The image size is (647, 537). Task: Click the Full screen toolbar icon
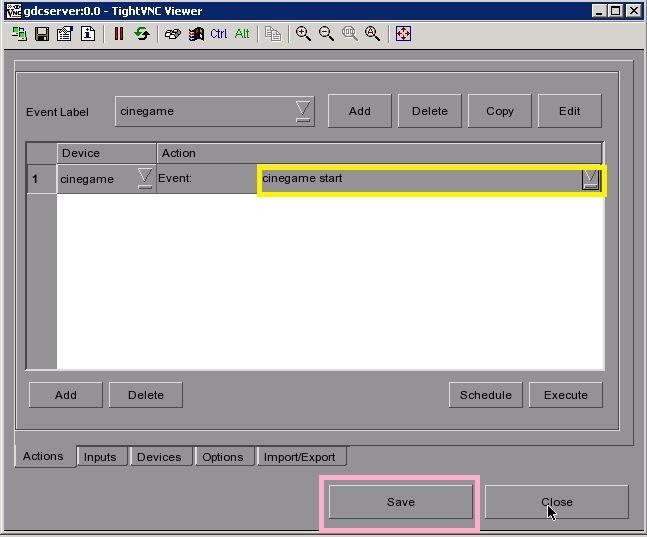coord(403,33)
